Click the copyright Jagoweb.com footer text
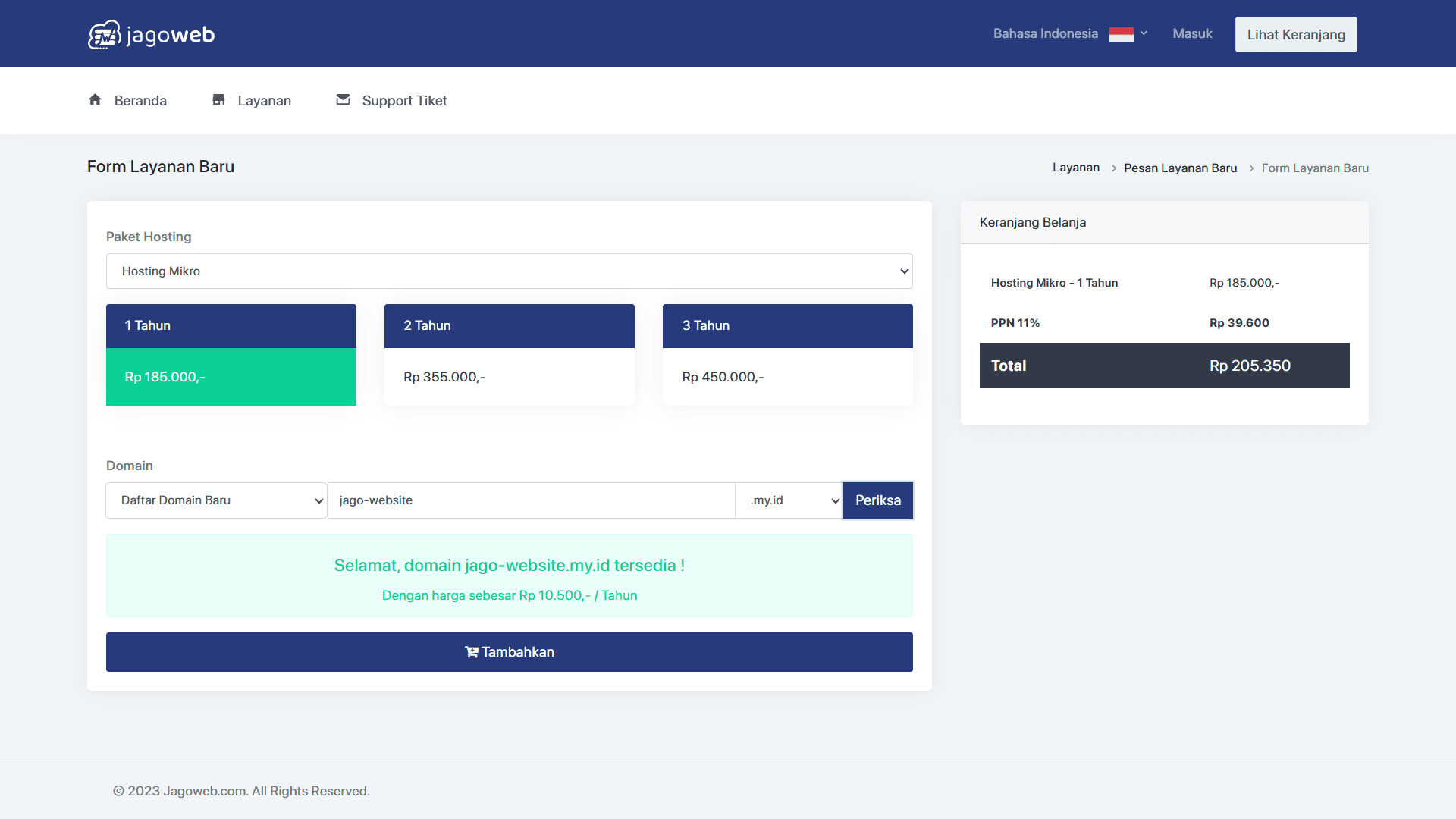This screenshot has height=819, width=1456. (x=241, y=791)
